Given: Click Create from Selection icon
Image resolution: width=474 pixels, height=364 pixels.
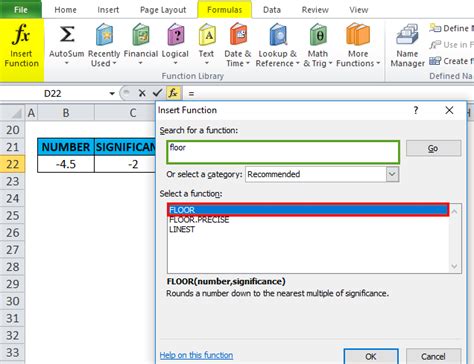Looking at the screenshot, I should pyautogui.click(x=435, y=61).
